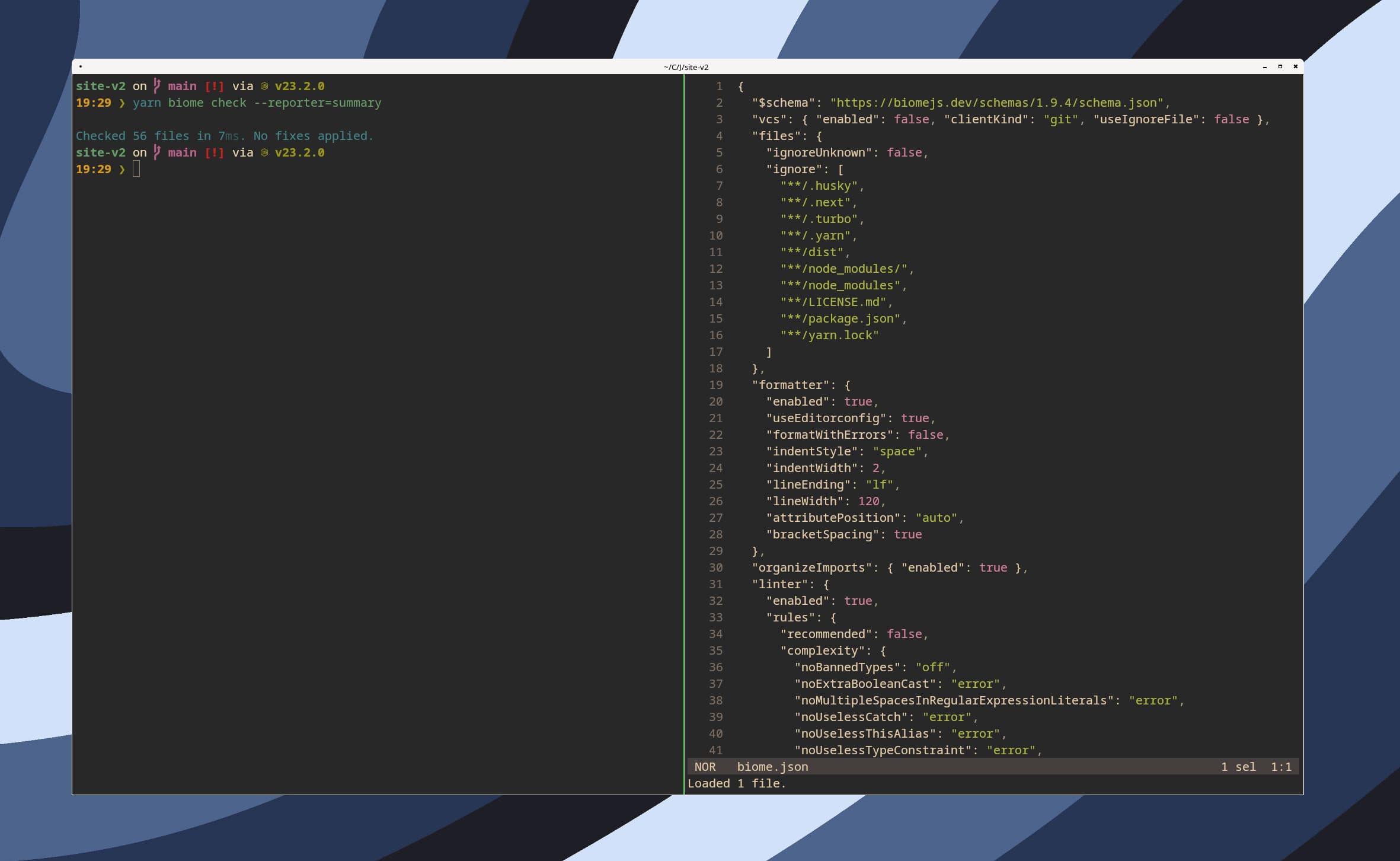The height and width of the screenshot is (861, 1400).
Task: Toggle "useEditorconfig" true value
Action: click(x=915, y=418)
